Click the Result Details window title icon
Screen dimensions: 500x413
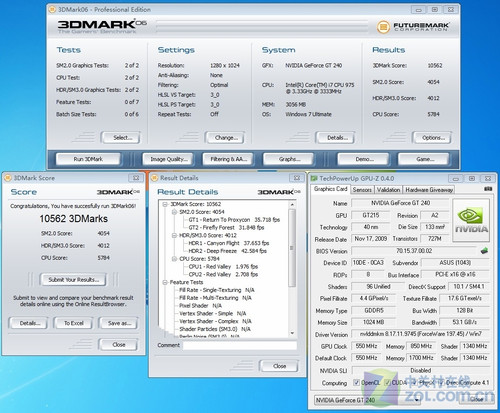coord(154,178)
